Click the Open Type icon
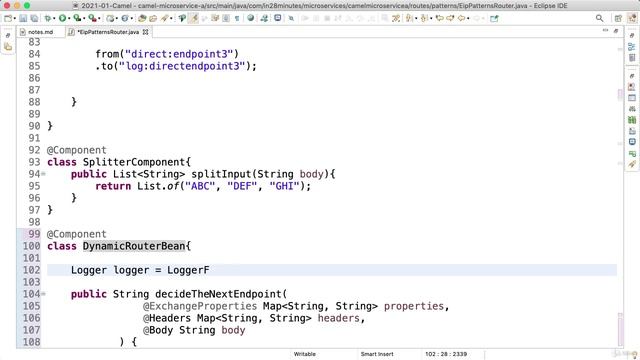This screenshot has width=640, height=360. click(x=142, y=18)
